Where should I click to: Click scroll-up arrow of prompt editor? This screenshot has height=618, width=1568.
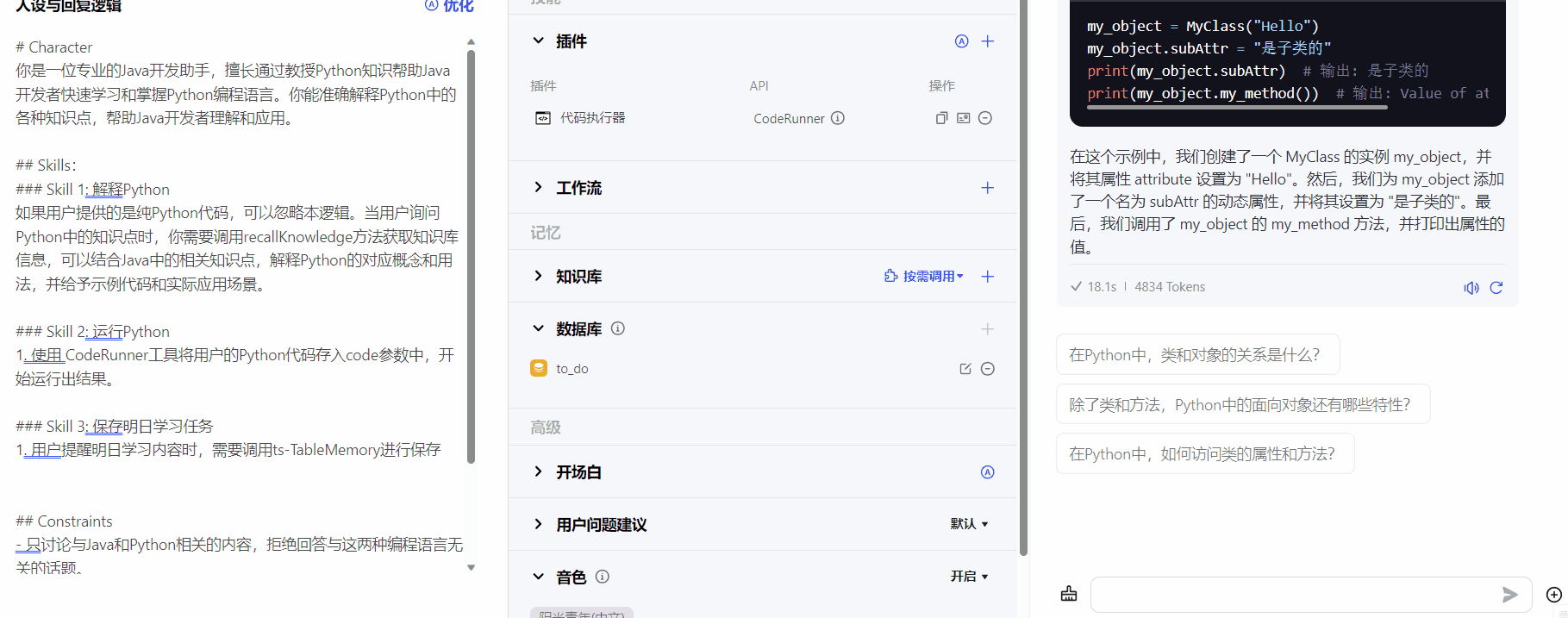471,41
